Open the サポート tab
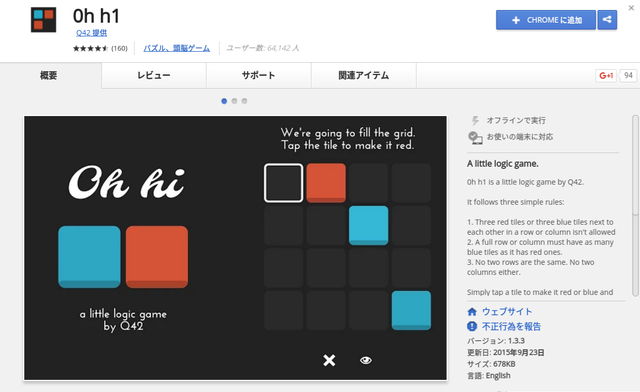Screen dimensions: 640x392 click(259, 76)
